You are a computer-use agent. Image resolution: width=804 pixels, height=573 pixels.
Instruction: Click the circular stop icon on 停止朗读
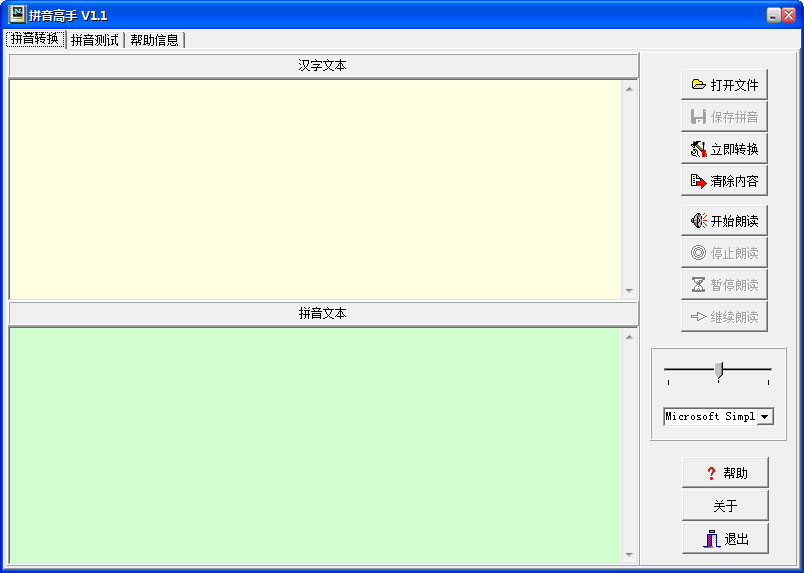tap(698, 253)
